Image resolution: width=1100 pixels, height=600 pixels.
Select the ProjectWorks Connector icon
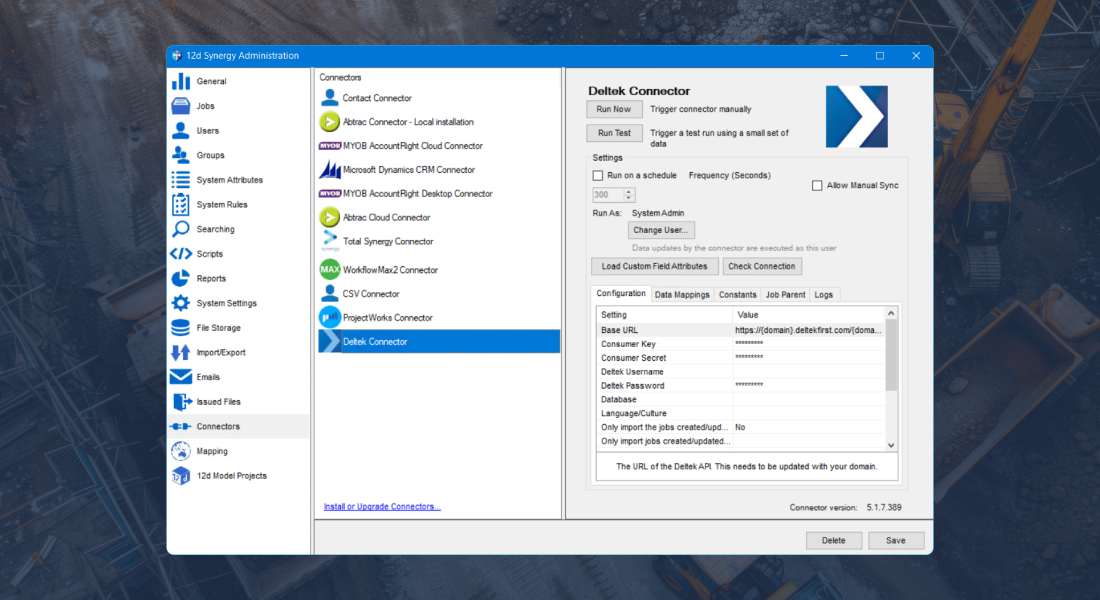[329, 318]
